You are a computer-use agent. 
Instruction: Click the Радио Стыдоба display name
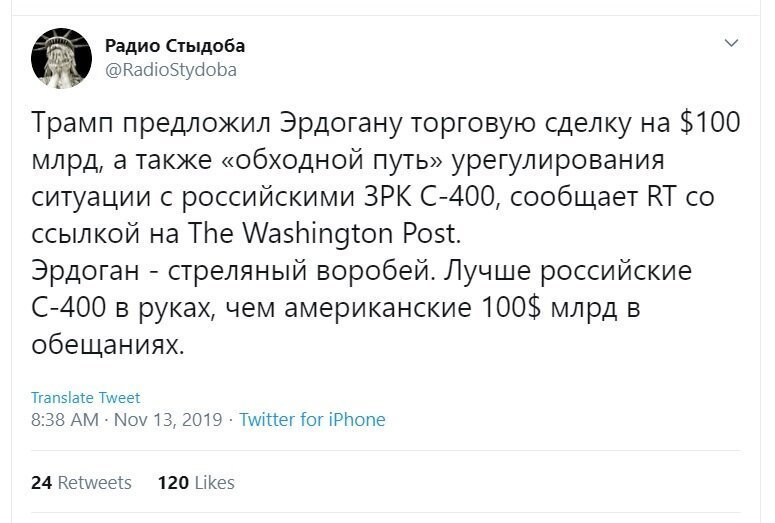174,45
